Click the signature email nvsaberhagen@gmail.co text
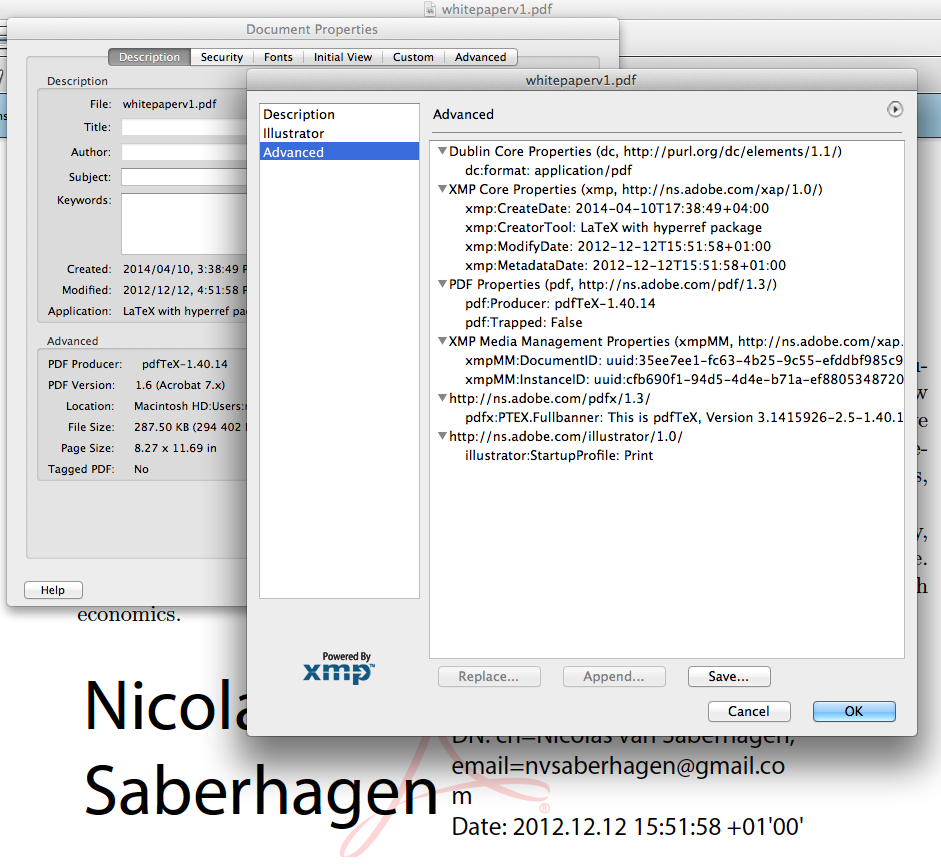This screenshot has width=941, height=865. click(618, 766)
